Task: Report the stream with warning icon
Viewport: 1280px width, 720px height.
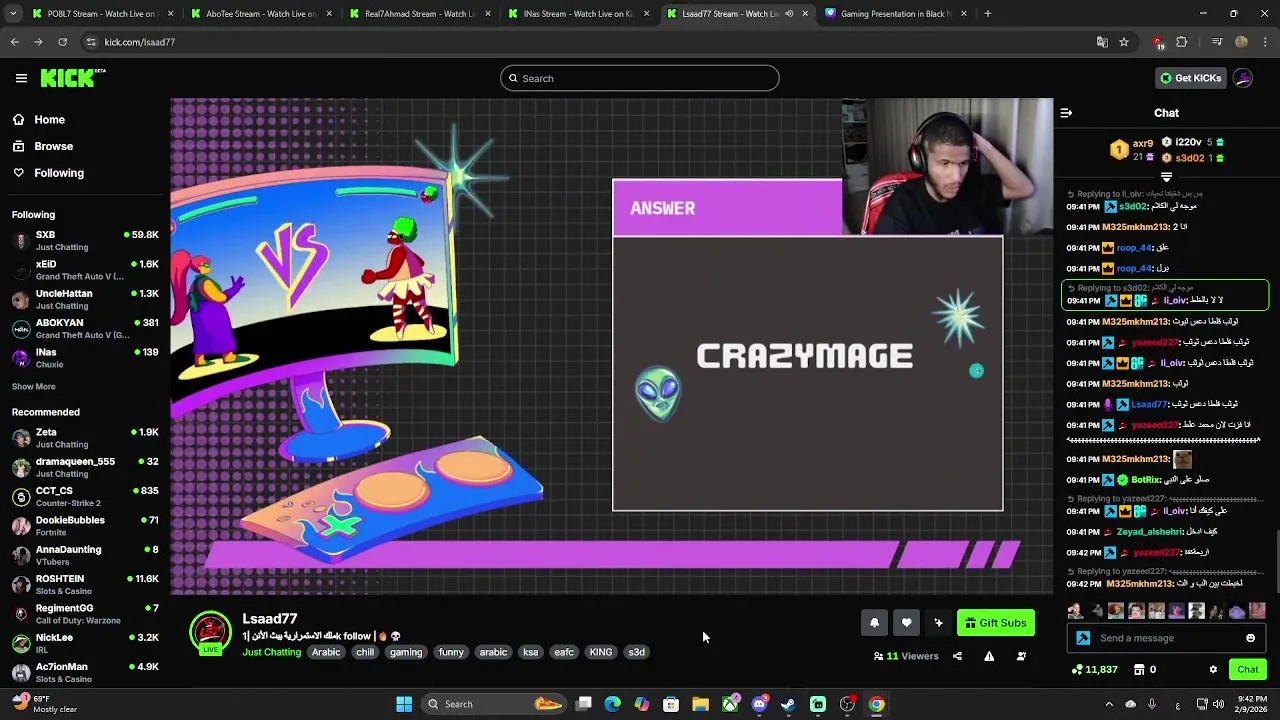Action: coord(989,656)
